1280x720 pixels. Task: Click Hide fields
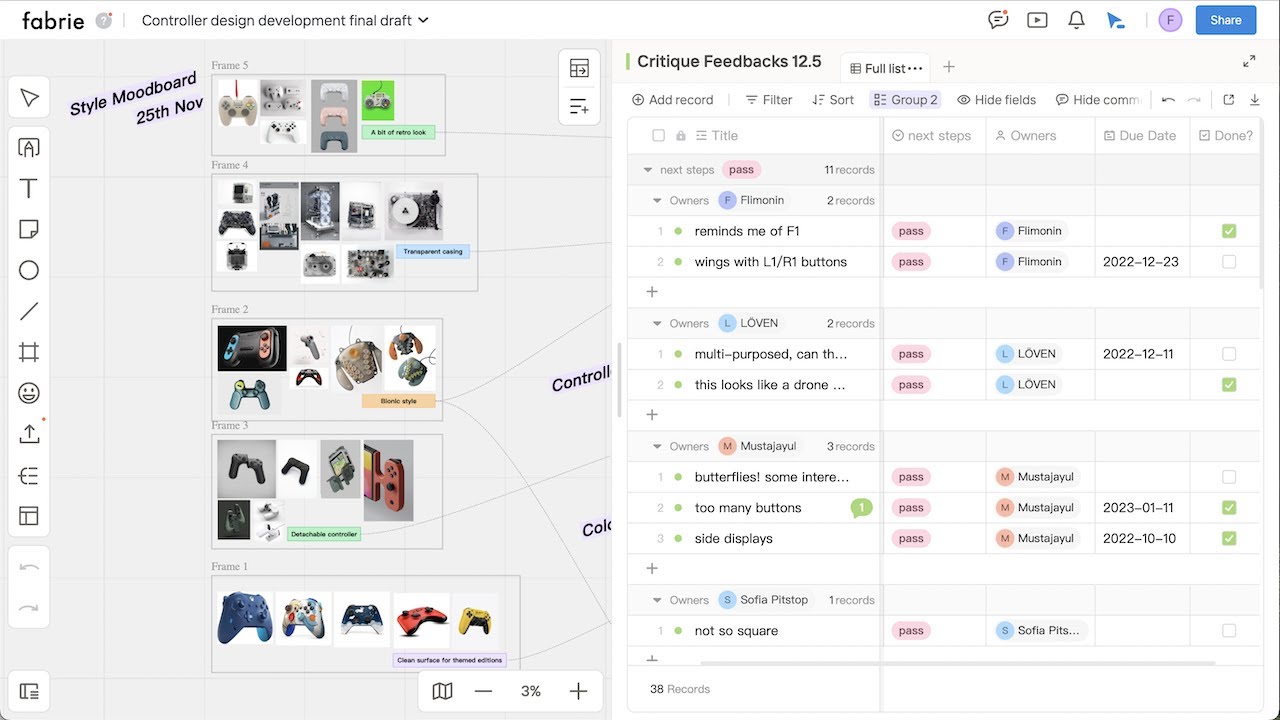[x=997, y=100]
